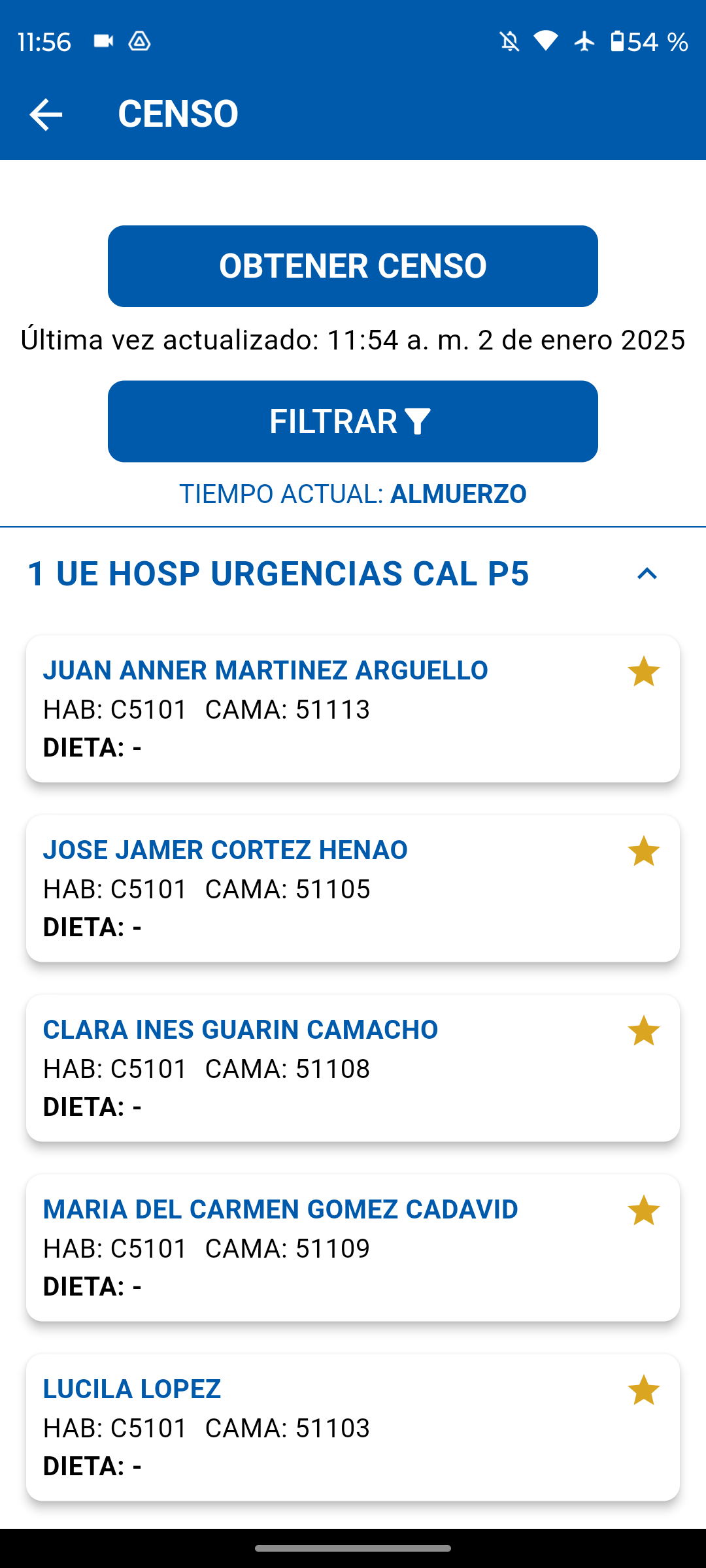This screenshot has height=1568, width=706.
Task: Tap the muted notifications bell icon
Action: [x=509, y=42]
